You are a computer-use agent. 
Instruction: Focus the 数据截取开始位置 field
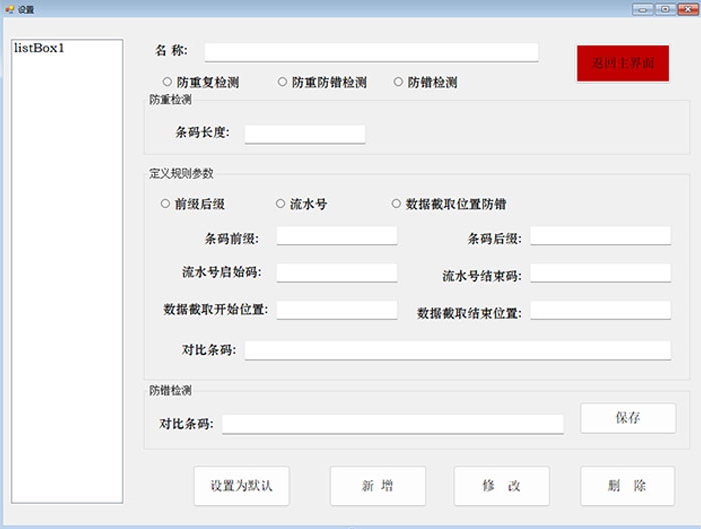337,310
